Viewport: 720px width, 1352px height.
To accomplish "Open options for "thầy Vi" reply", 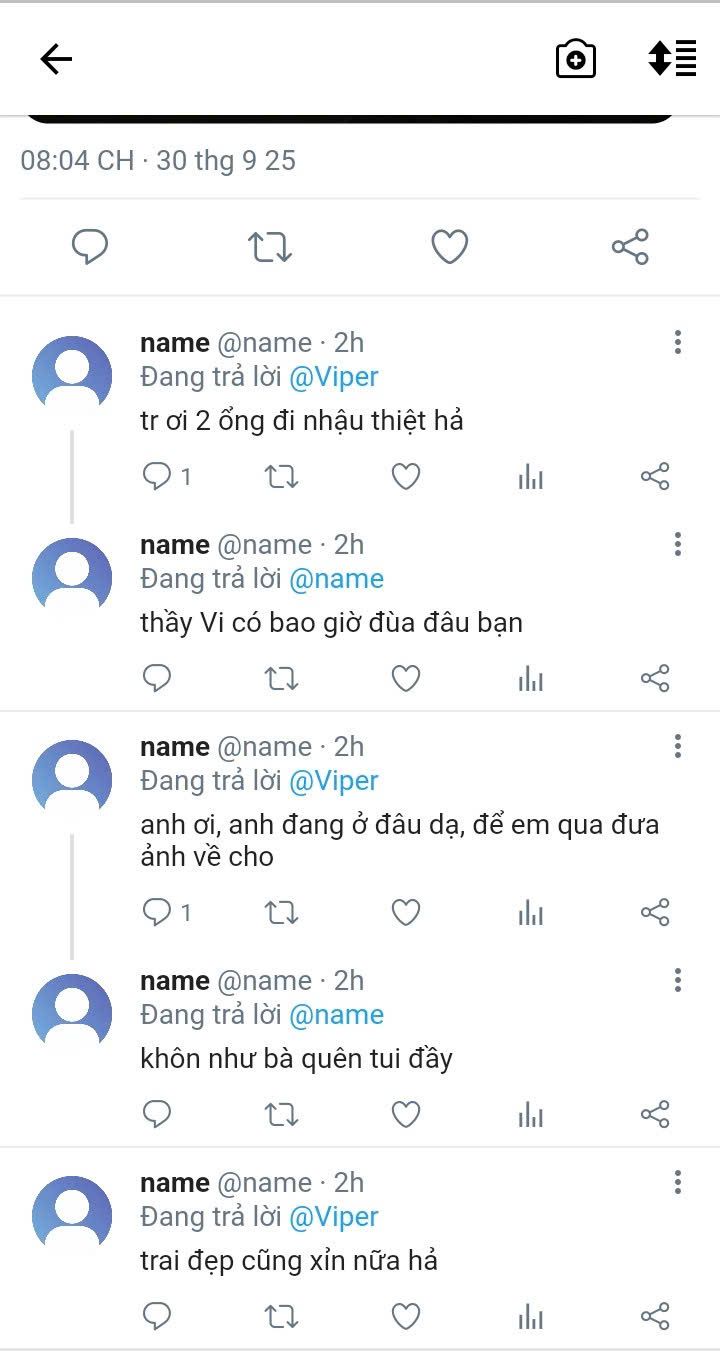I will tap(678, 545).
